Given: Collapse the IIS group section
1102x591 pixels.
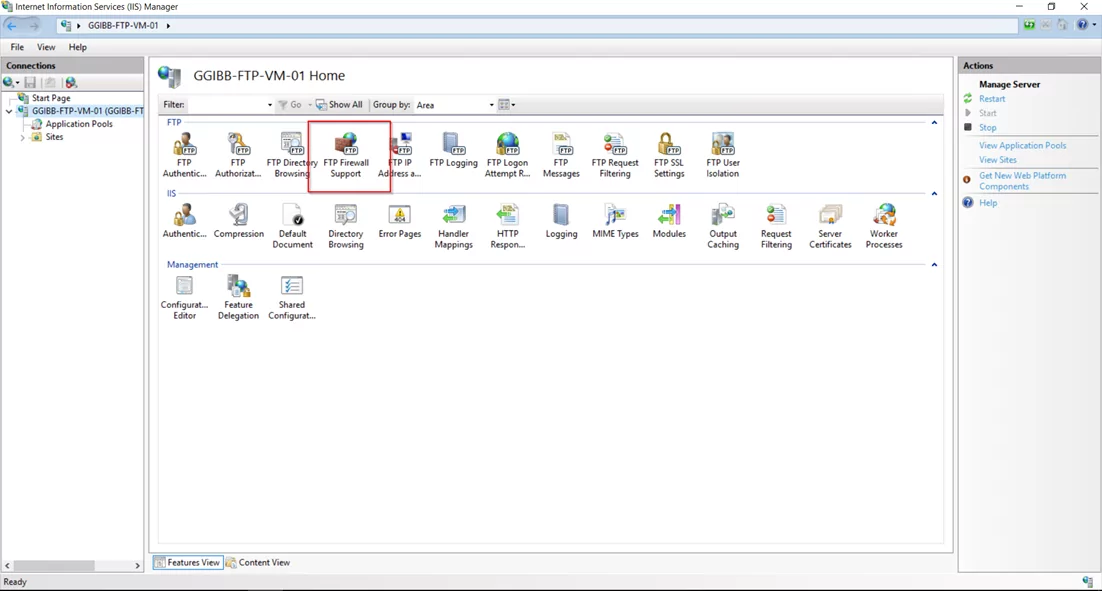Looking at the screenshot, I should pyautogui.click(x=934, y=194).
